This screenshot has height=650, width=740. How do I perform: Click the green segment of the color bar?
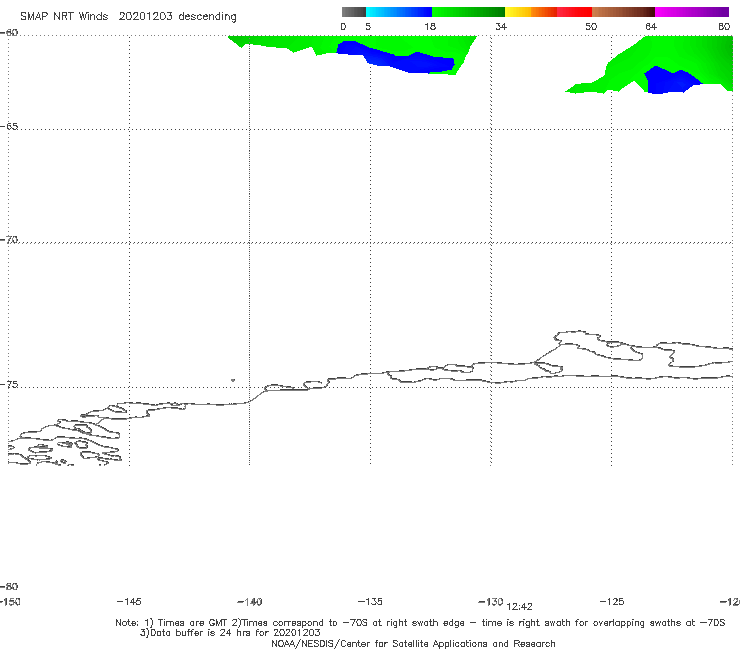tap(468, 12)
